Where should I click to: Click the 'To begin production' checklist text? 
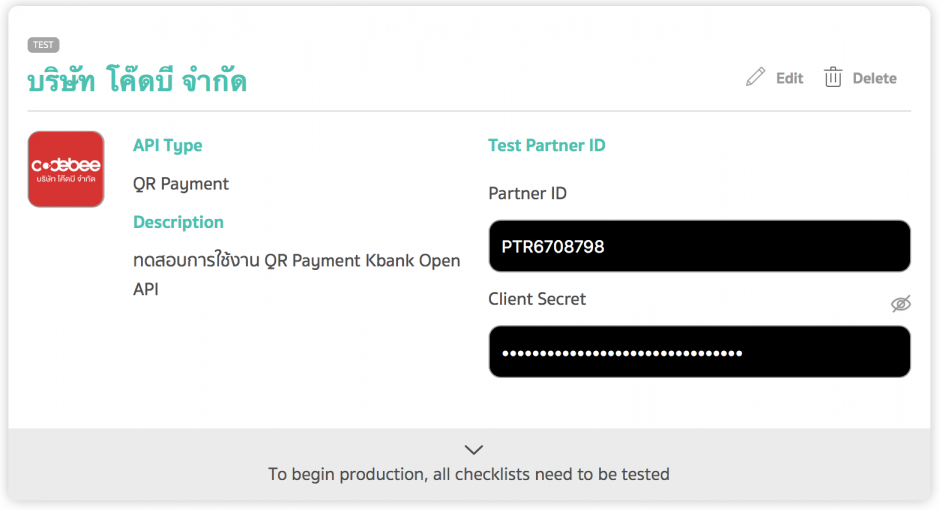point(469,474)
